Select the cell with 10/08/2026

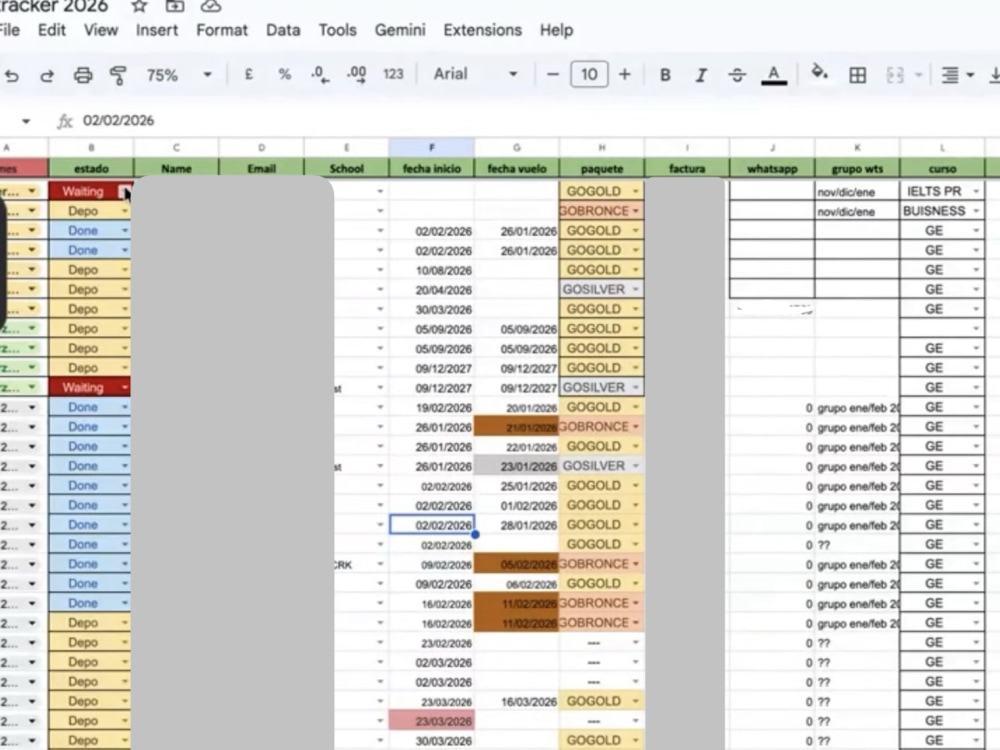coord(432,270)
